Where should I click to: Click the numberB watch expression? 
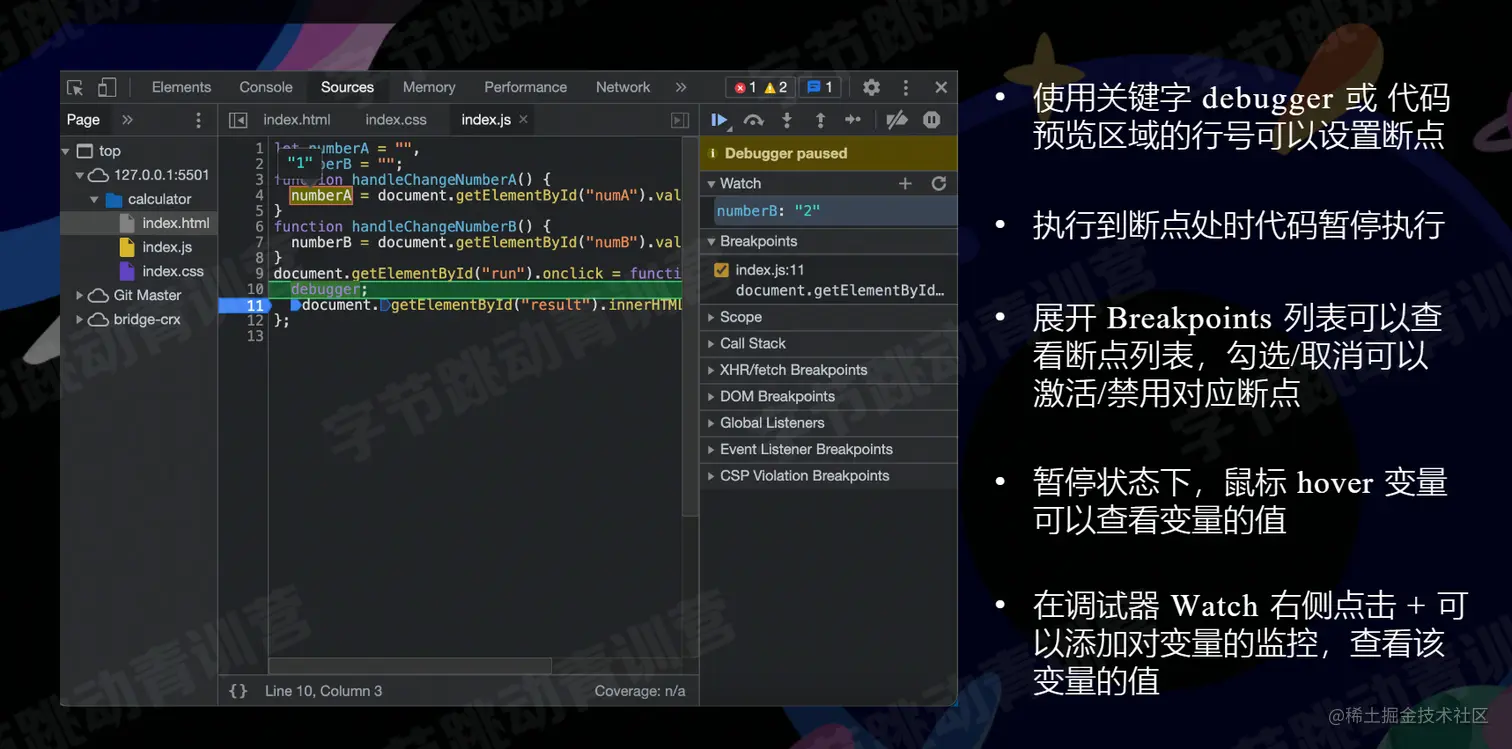click(836, 211)
